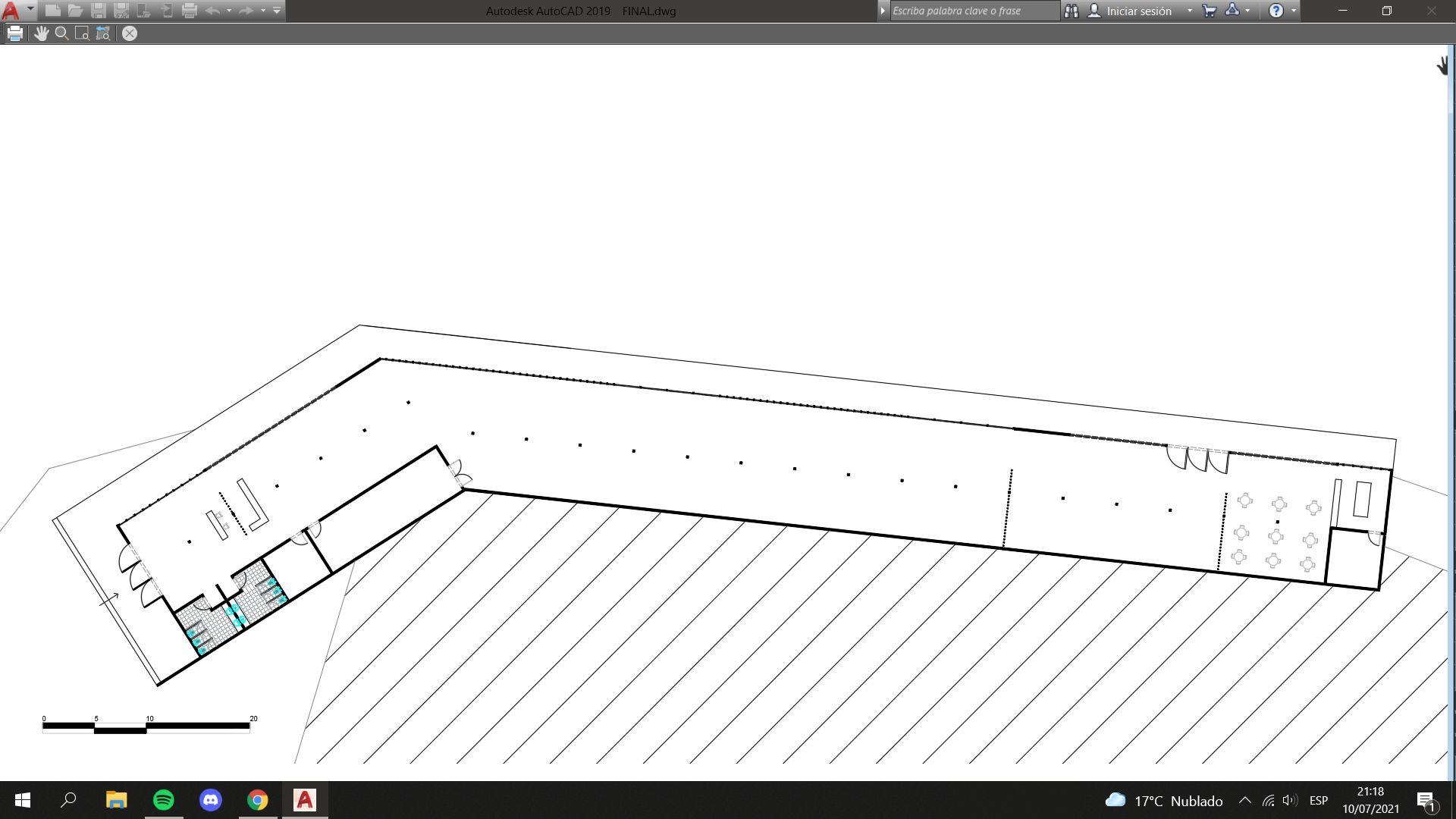Expand the Iniciar sesión dropdown arrow
Viewport: 1456px width, 819px height.
1189,11
